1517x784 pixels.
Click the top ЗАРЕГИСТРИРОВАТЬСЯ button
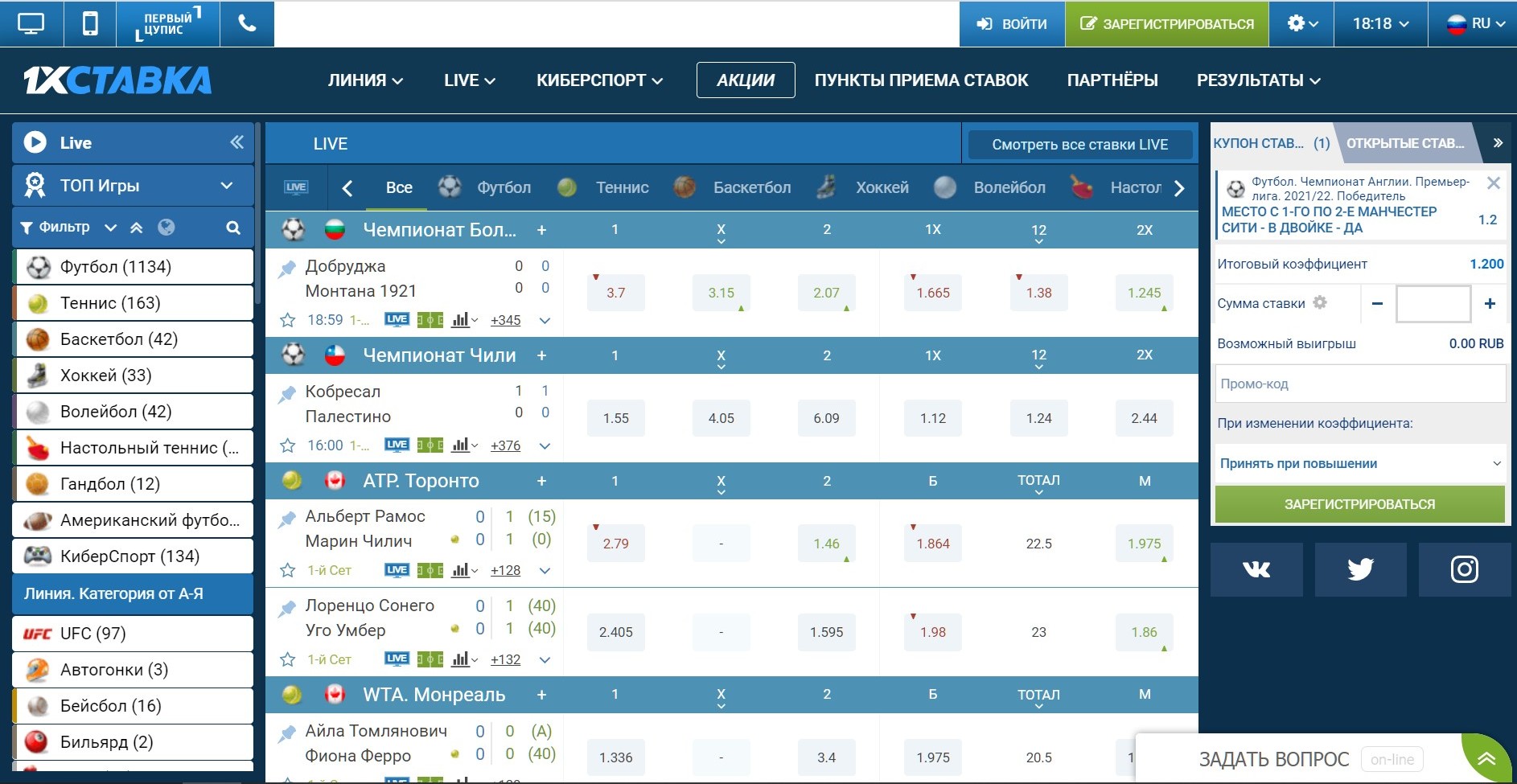(x=1166, y=23)
